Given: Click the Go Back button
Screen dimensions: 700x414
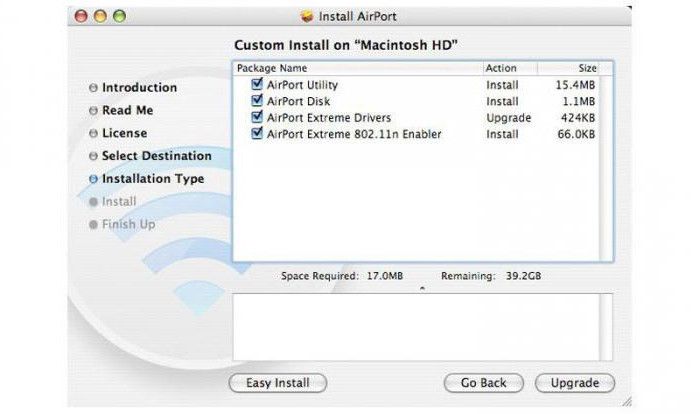Looking at the screenshot, I should click(483, 383).
